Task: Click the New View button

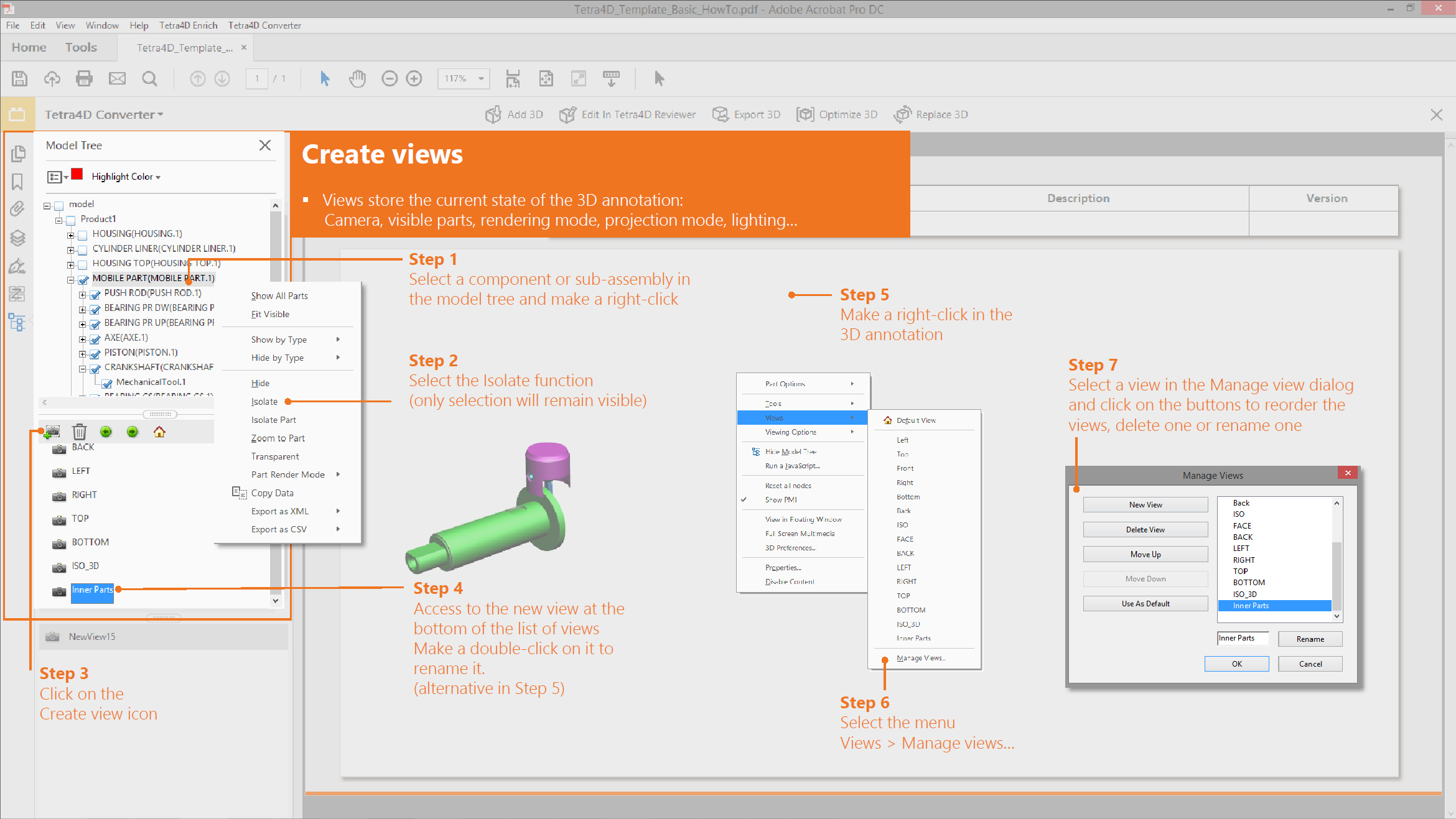Action: 1146,504
